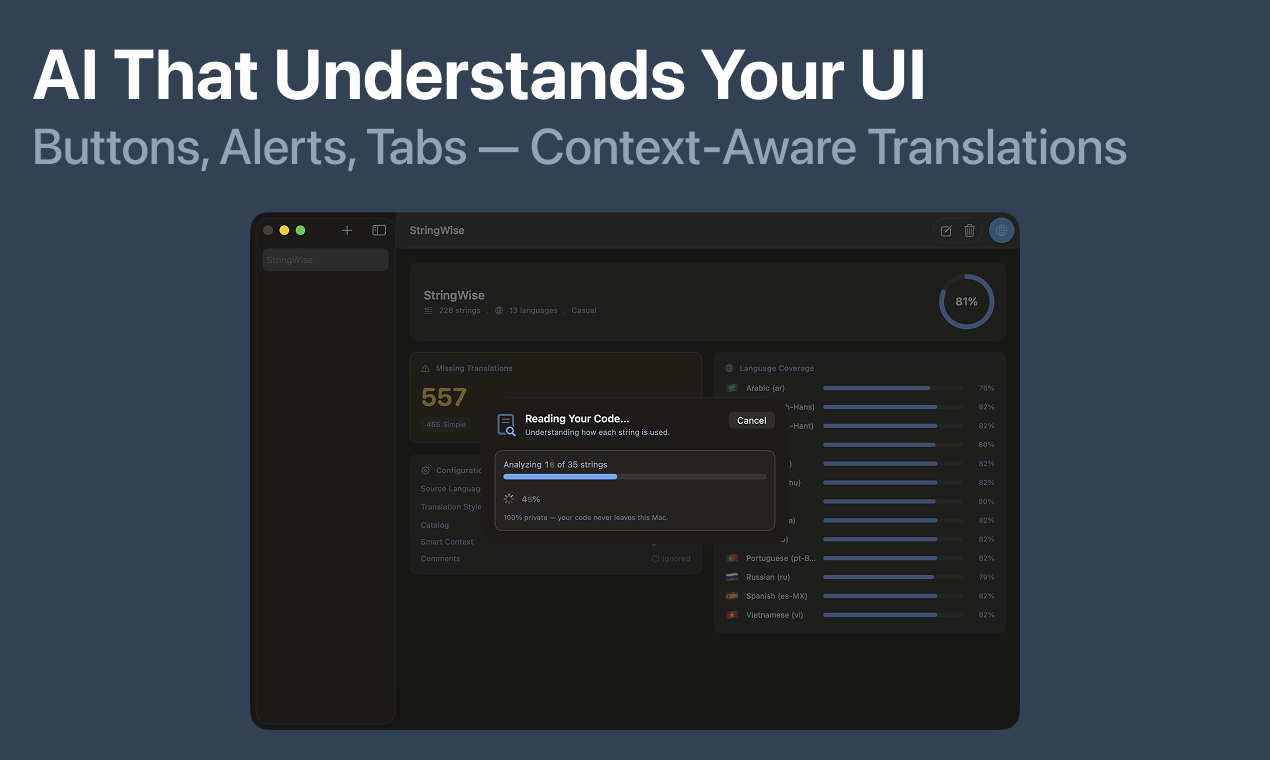The height and width of the screenshot is (760, 1270).
Task: Click the Catalog setting label
Action: tap(435, 525)
